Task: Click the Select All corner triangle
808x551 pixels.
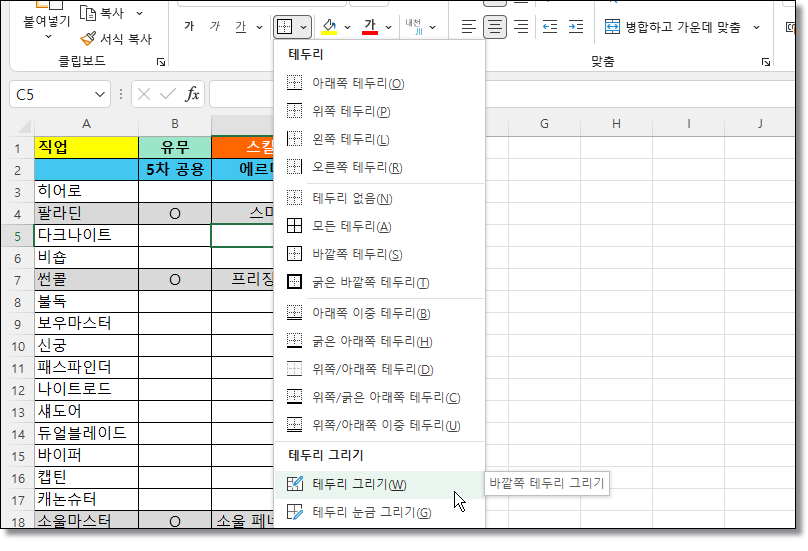Action: click(24, 126)
